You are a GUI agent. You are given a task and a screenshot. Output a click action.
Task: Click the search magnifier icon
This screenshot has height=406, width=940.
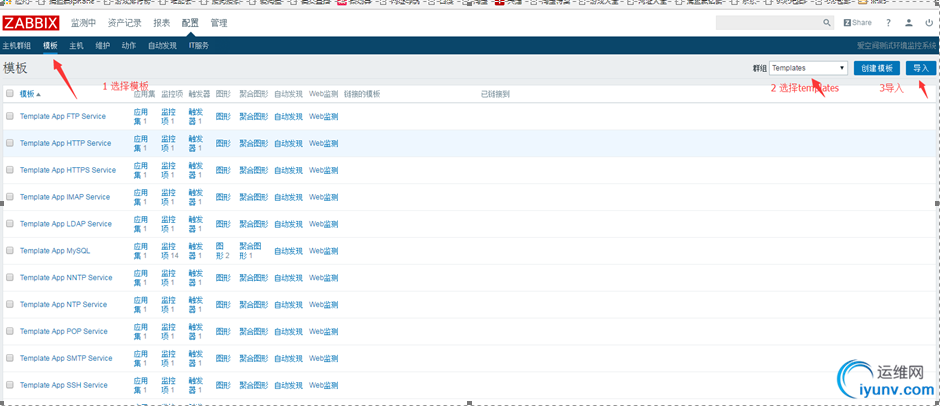click(827, 23)
